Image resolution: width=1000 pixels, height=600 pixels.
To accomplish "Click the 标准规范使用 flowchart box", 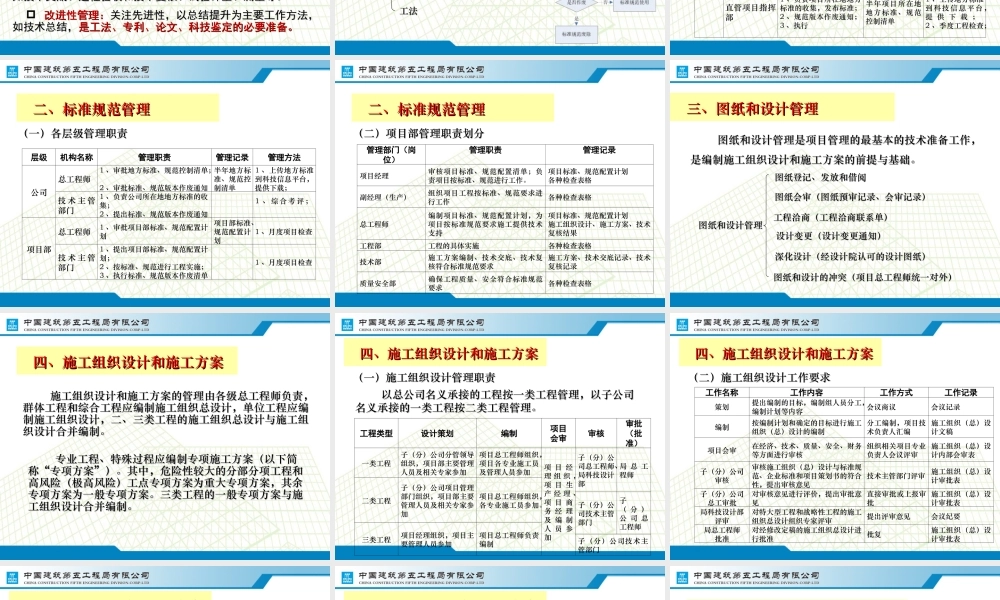I will click(634, 4).
